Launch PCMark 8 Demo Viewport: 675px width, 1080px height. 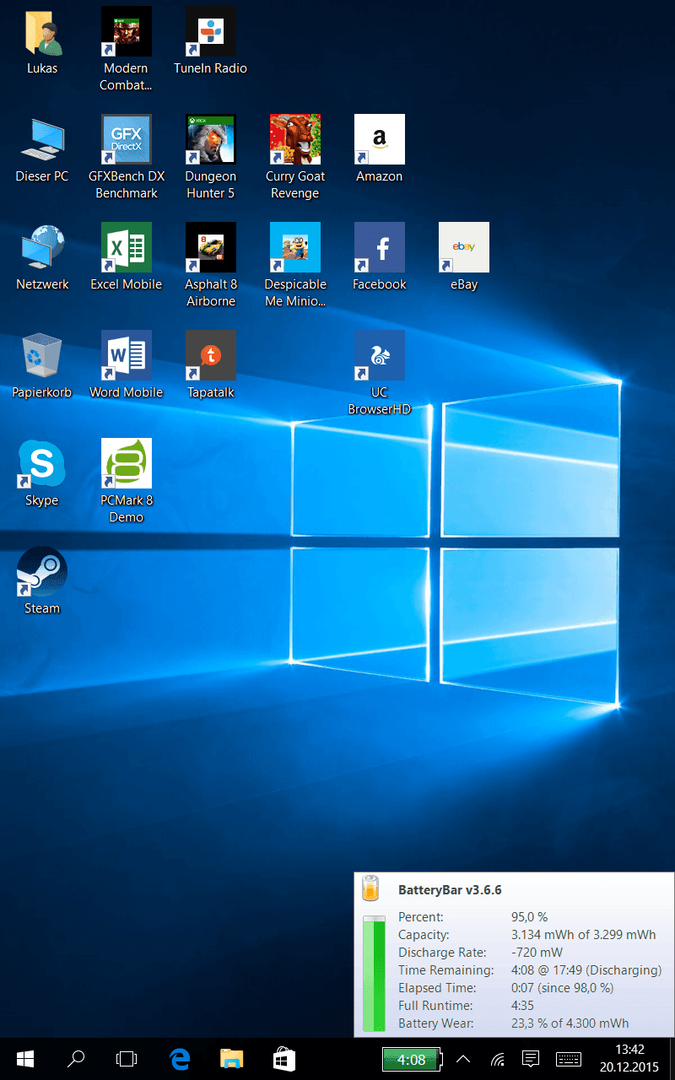pyautogui.click(x=126, y=480)
